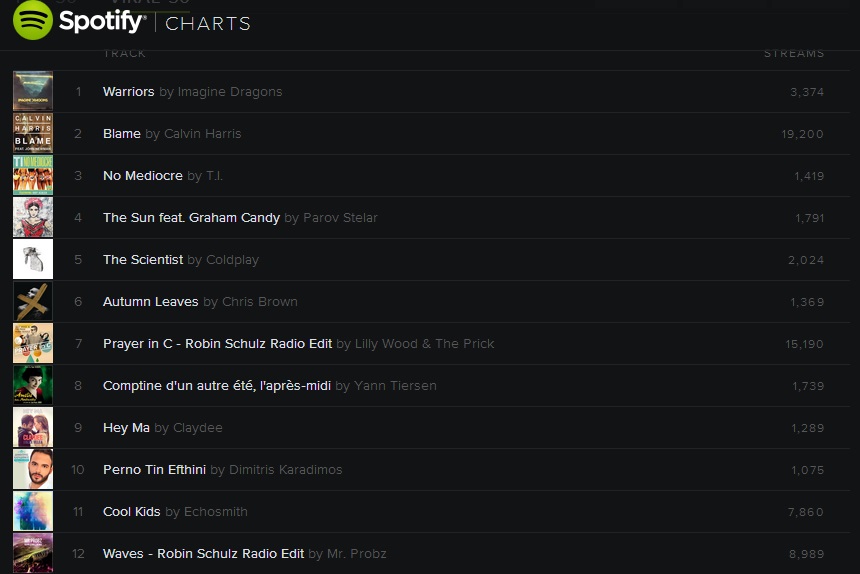Select the Autumn Leaves track title
This screenshot has height=574, width=860.
point(150,302)
